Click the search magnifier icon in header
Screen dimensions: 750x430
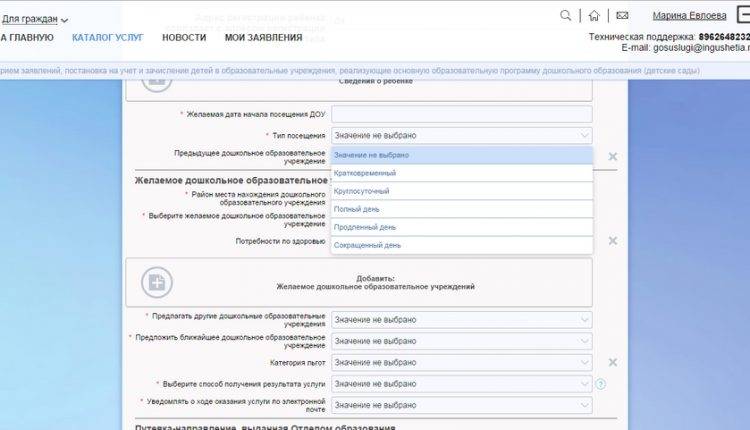click(x=567, y=15)
